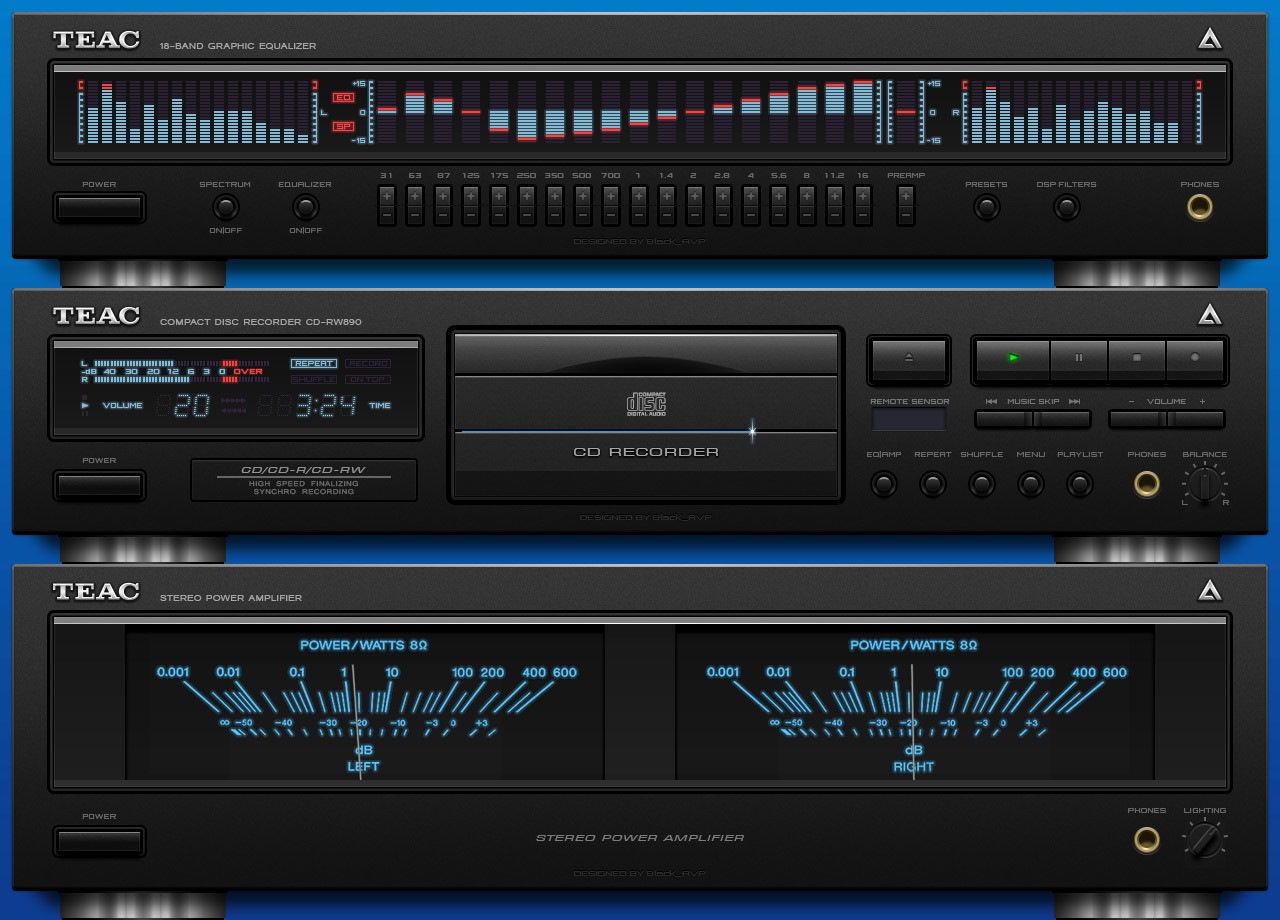The width and height of the screenshot is (1280, 920).
Task: Boost the 1 kHz band with plus
Action: pyautogui.click(x=638, y=195)
